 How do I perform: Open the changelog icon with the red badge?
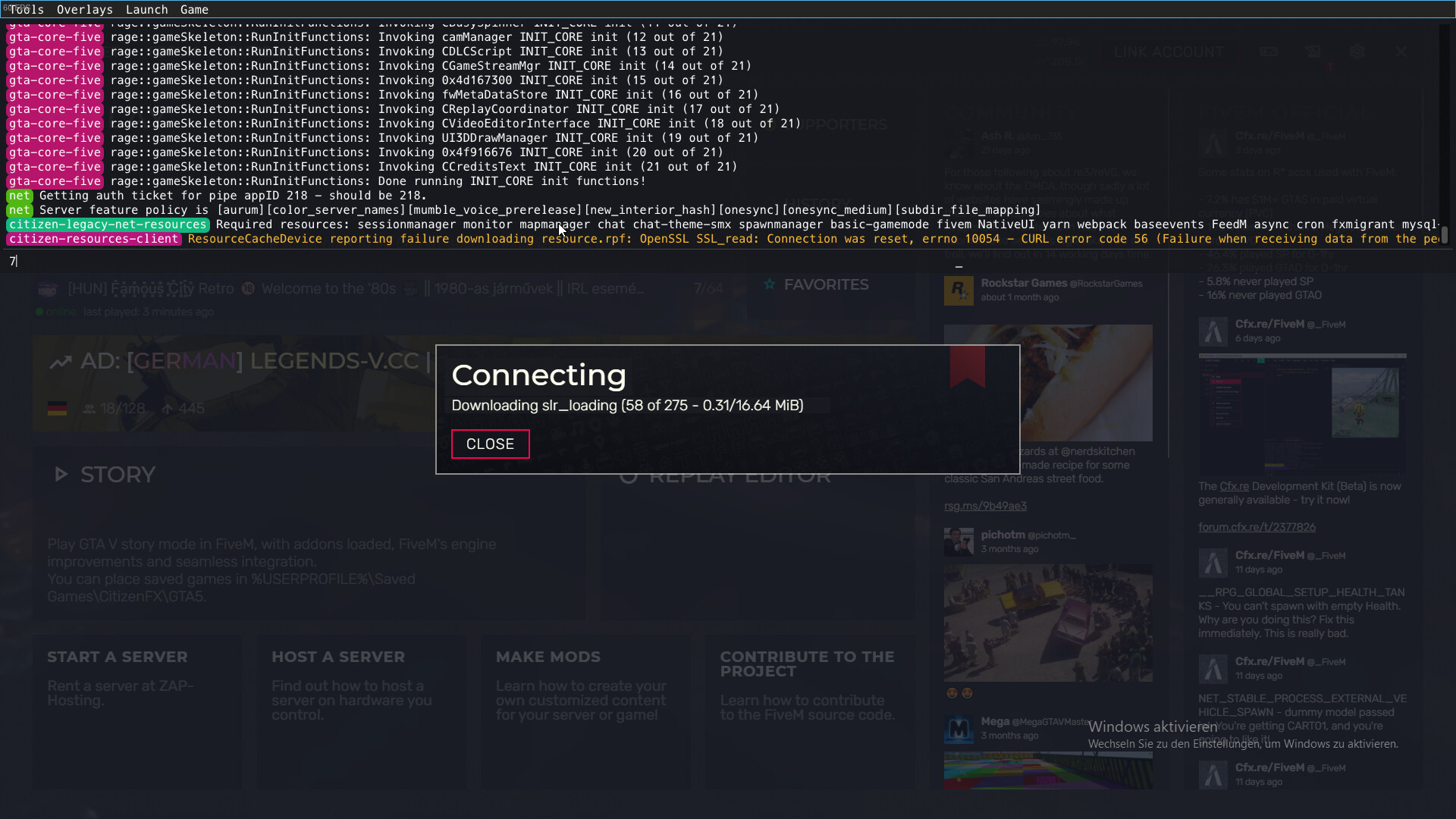pos(1313,52)
